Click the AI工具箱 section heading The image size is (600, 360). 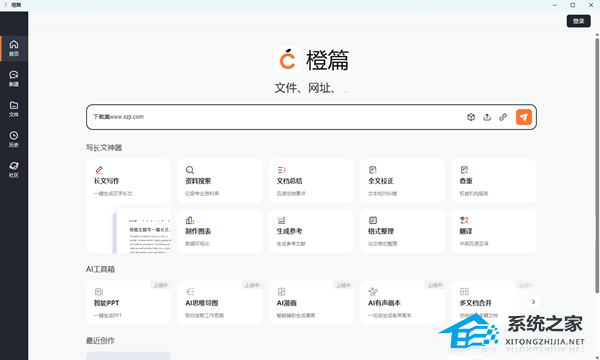point(100,269)
